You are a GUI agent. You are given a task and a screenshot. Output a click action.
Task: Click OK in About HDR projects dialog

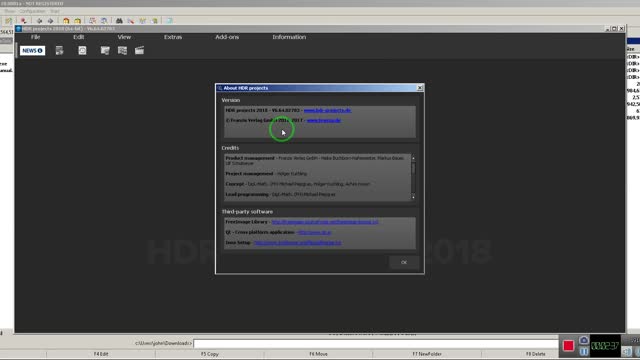pyautogui.click(x=404, y=262)
